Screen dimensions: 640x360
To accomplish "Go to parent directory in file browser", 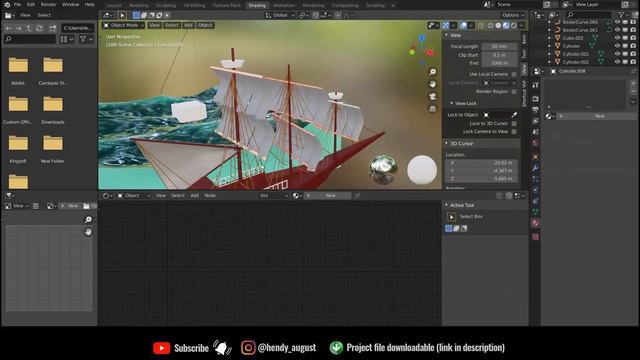I will click(x=29, y=28).
